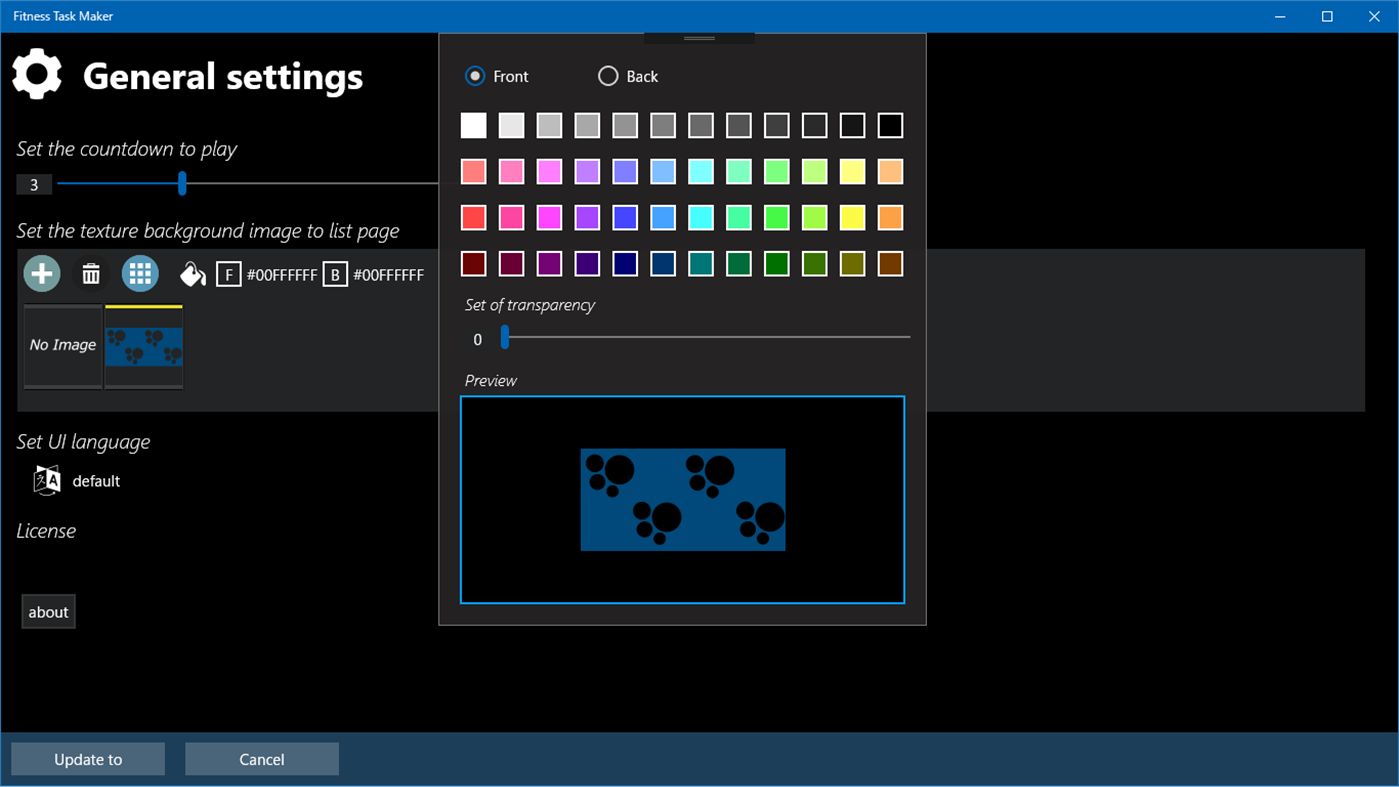Pick the dark maroon color swatch
Viewport: 1399px width, 787px height.
point(474,263)
